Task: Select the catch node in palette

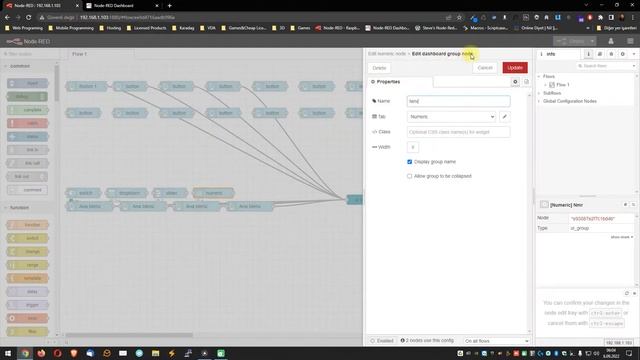Action: (28, 123)
